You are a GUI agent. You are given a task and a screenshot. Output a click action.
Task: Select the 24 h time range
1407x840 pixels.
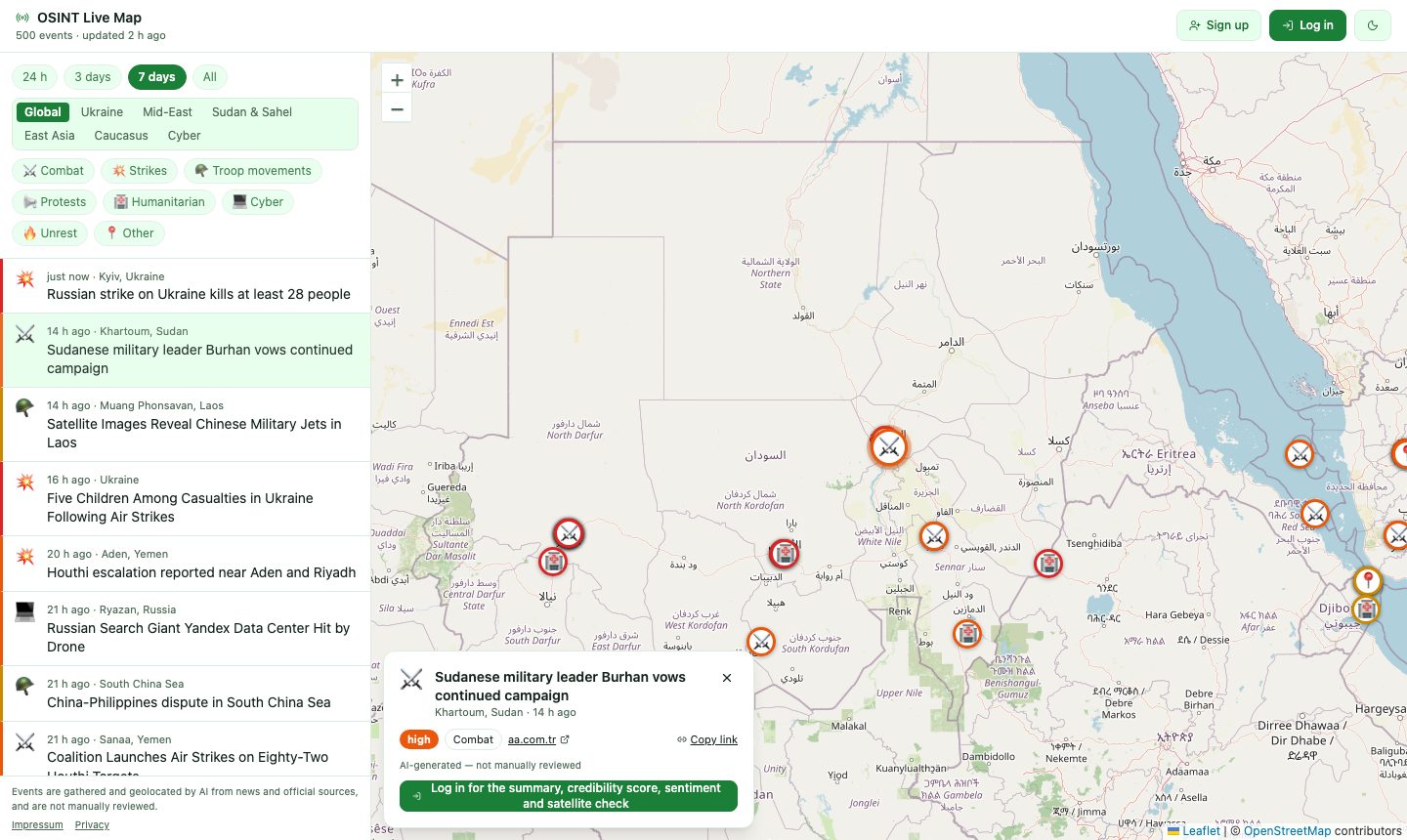34,77
